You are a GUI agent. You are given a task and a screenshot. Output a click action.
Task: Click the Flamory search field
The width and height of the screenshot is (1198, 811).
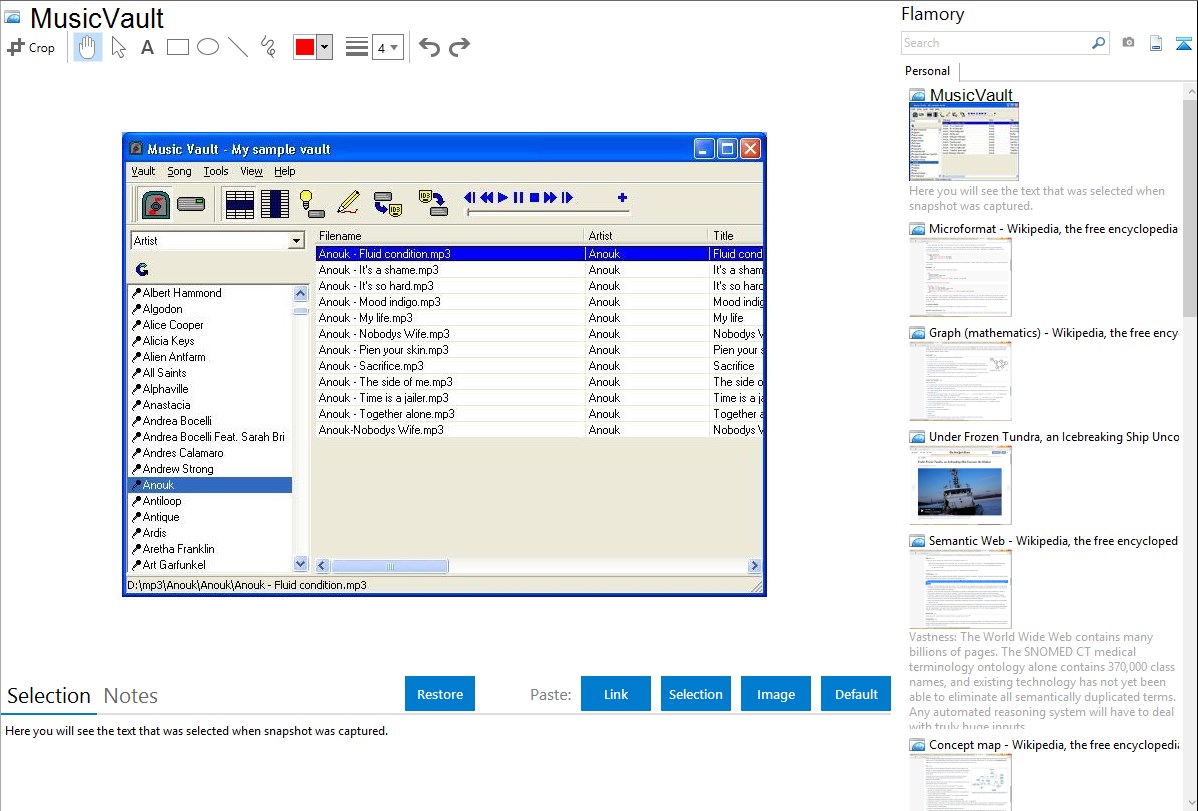click(x=995, y=43)
